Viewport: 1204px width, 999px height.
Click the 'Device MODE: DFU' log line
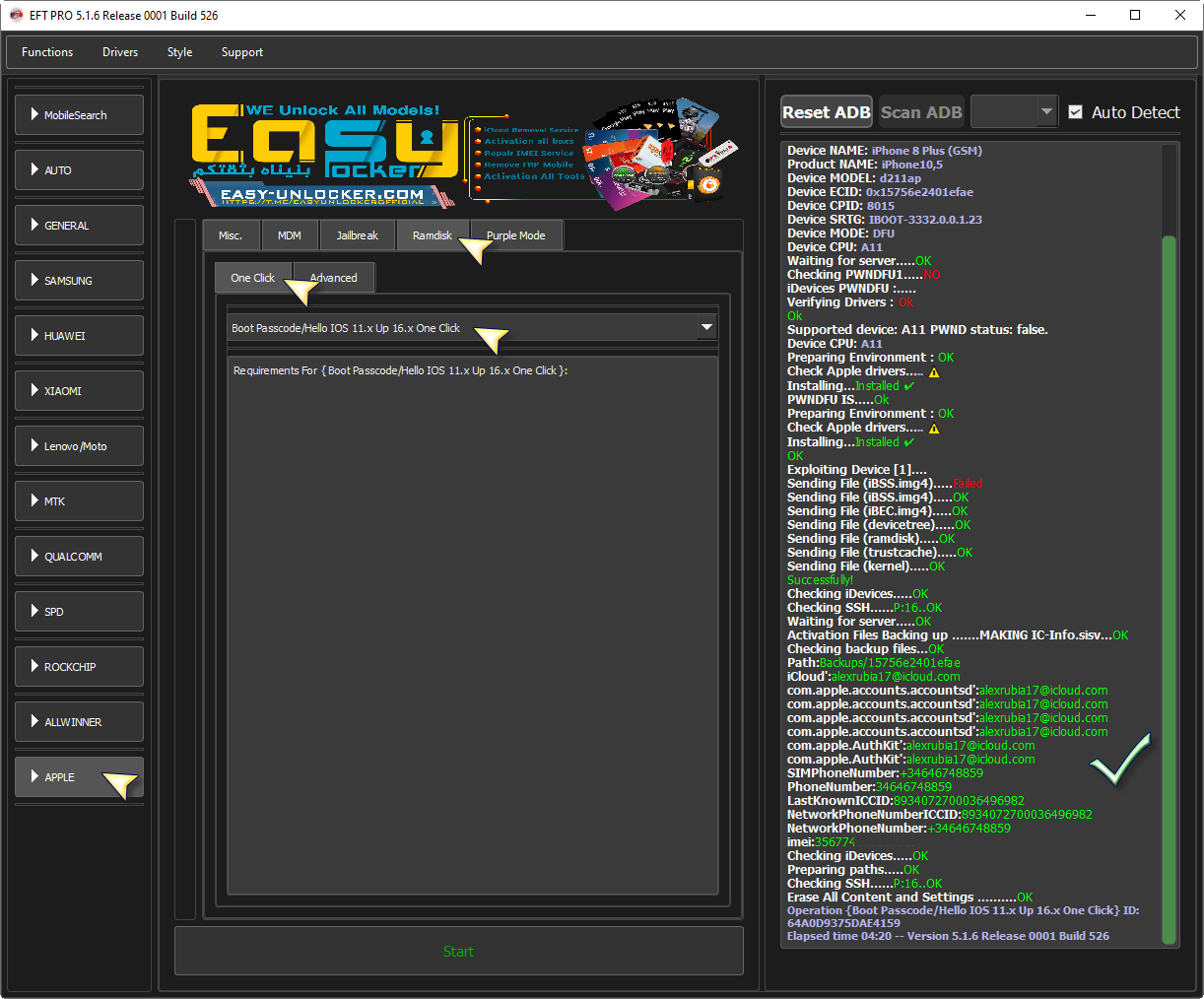click(841, 233)
